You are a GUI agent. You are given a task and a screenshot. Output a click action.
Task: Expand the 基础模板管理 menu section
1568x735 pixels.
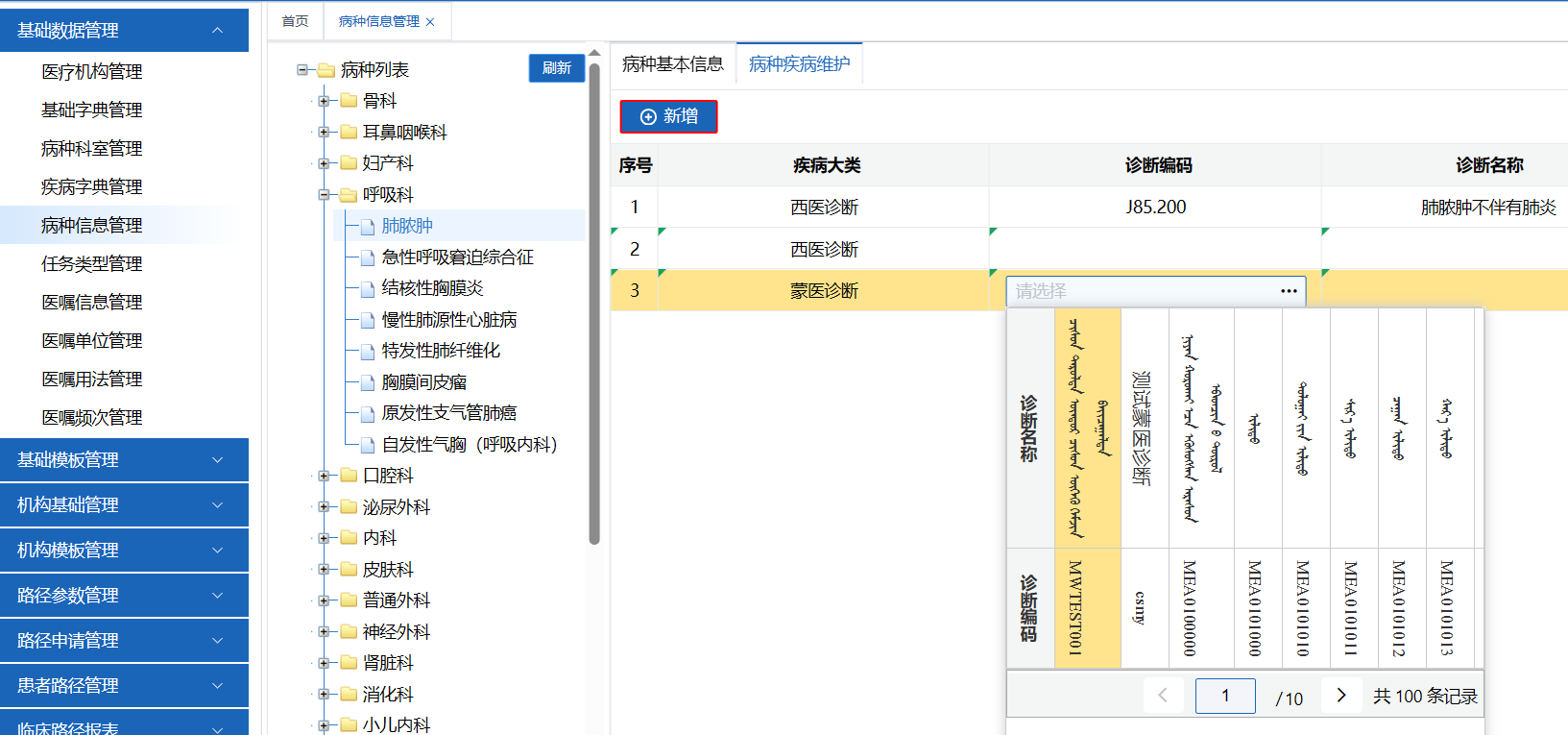point(217,460)
